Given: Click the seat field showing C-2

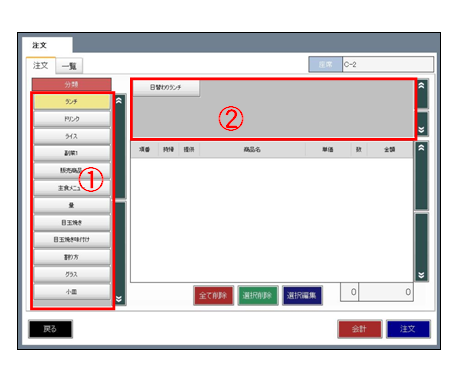Looking at the screenshot, I should (x=388, y=64).
